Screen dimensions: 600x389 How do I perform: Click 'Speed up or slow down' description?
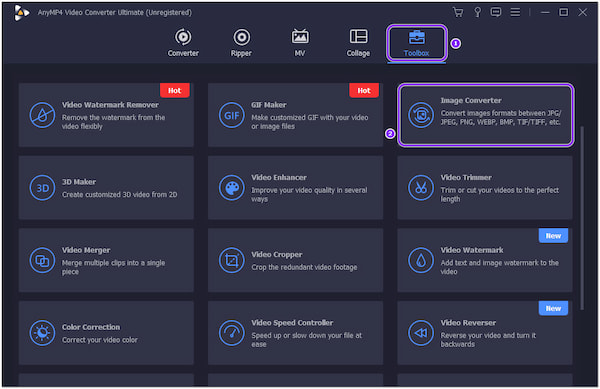tap(307, 340)
